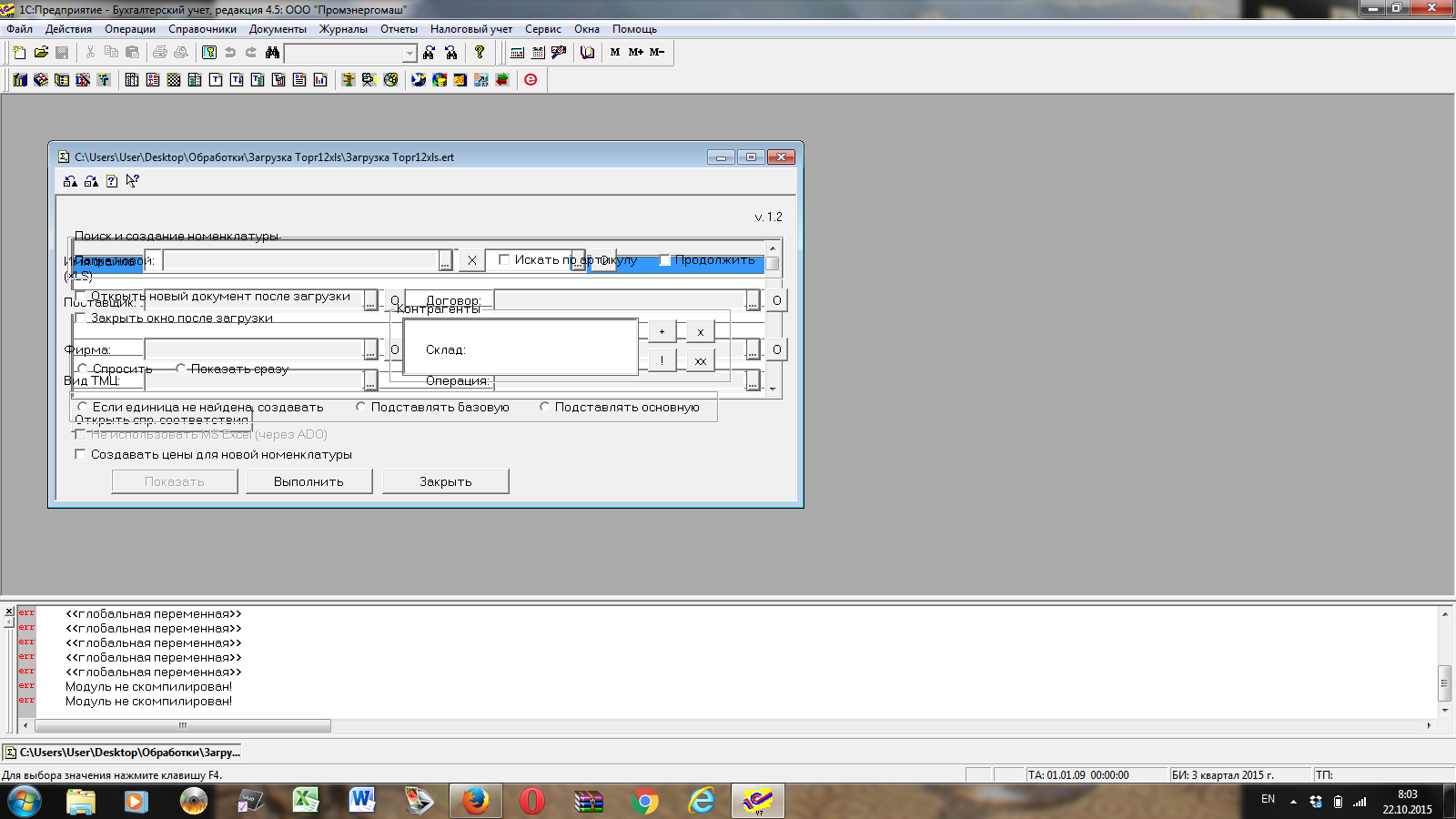Select the 'Спросить' radio button
This screenshot has width=1456, height=819.
pyautogui.click(x=82, y=369)
